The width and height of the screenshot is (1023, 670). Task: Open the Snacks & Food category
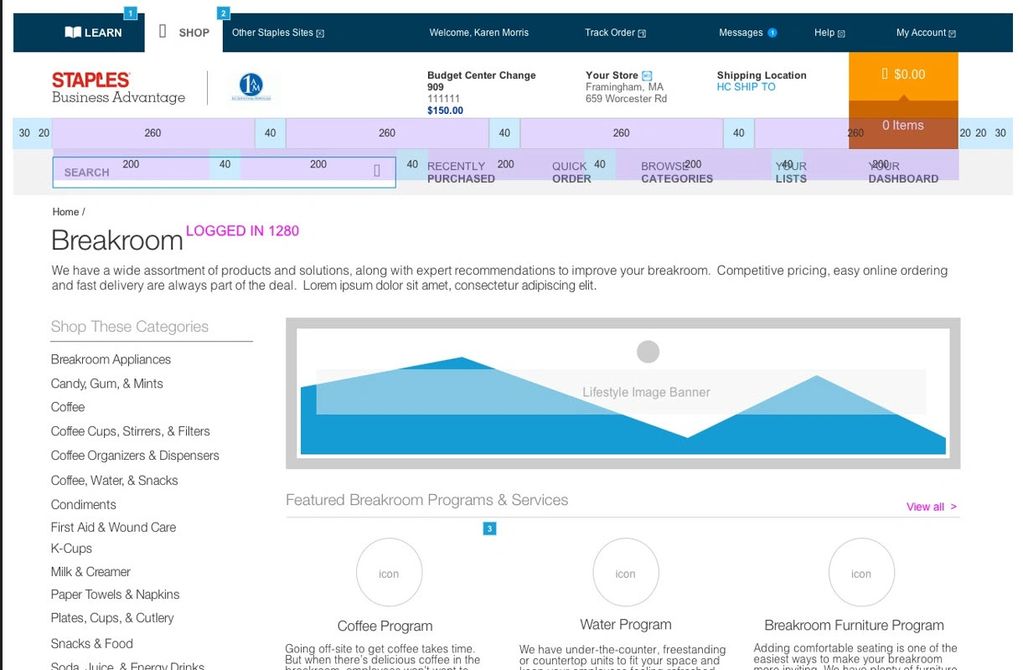[92, 643]
